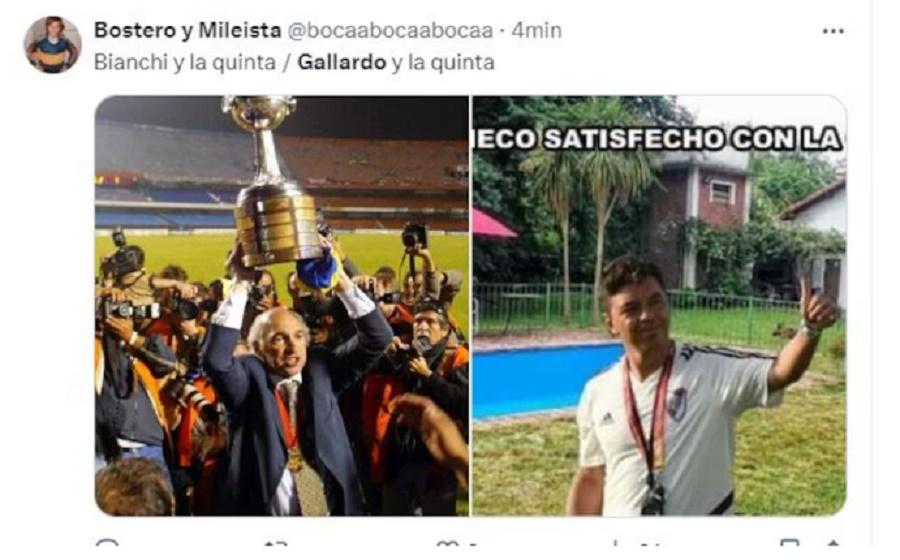Viewport: 900px width, 560px height.
Task: Open the Bostero y Mileista display name
Action: [x=187, y=30]
